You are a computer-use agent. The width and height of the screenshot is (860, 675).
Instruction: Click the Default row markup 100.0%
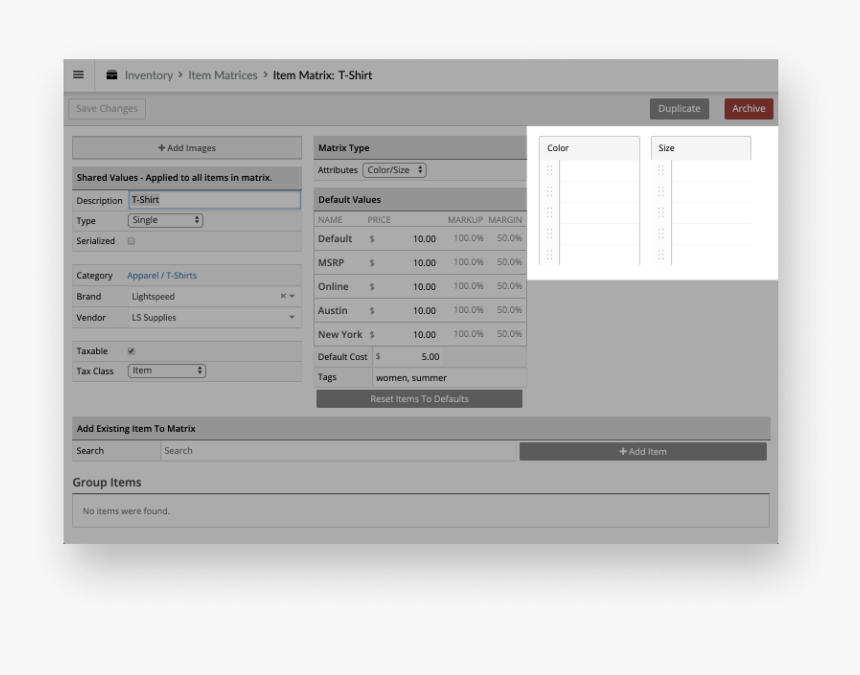pos(468,238)
